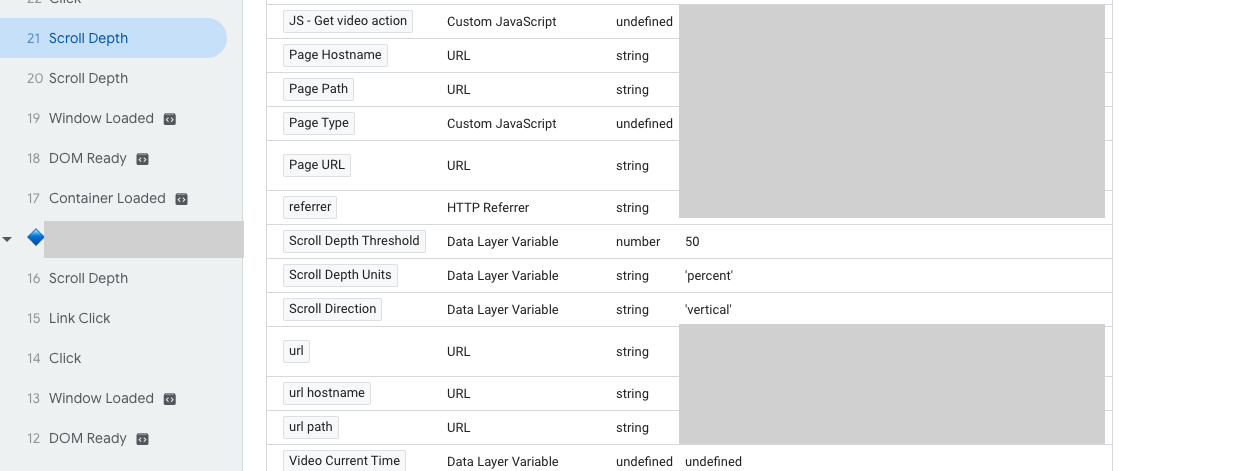
Task: Click the url hostname variable chip
Action: point(326,393)
